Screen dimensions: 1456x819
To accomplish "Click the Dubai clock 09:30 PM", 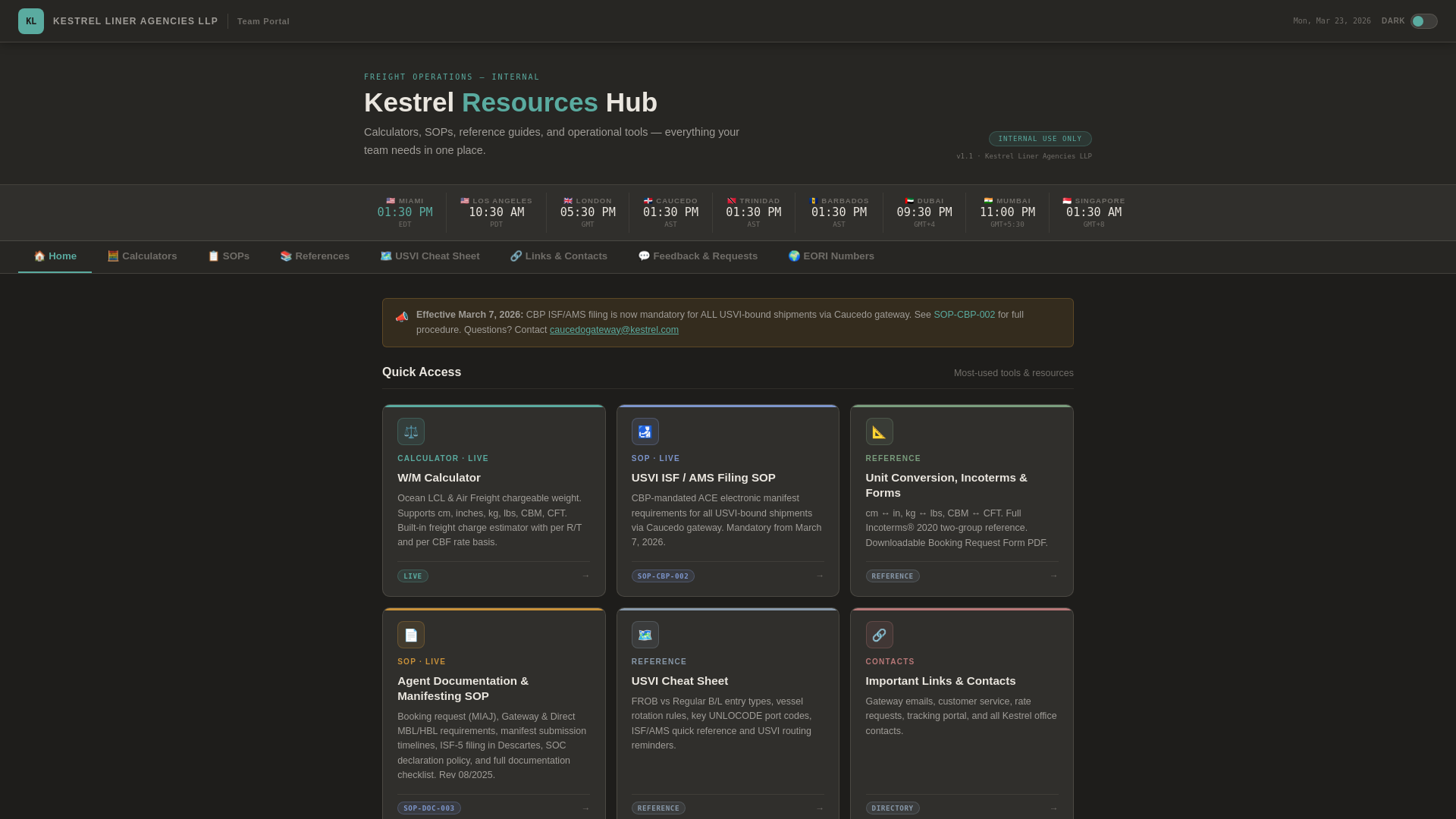I will tap(924, 212).
